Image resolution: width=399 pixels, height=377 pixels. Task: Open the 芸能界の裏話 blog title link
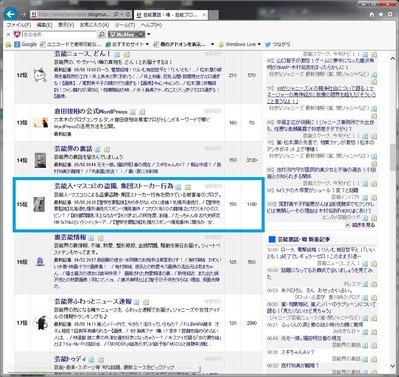point(73,149)
